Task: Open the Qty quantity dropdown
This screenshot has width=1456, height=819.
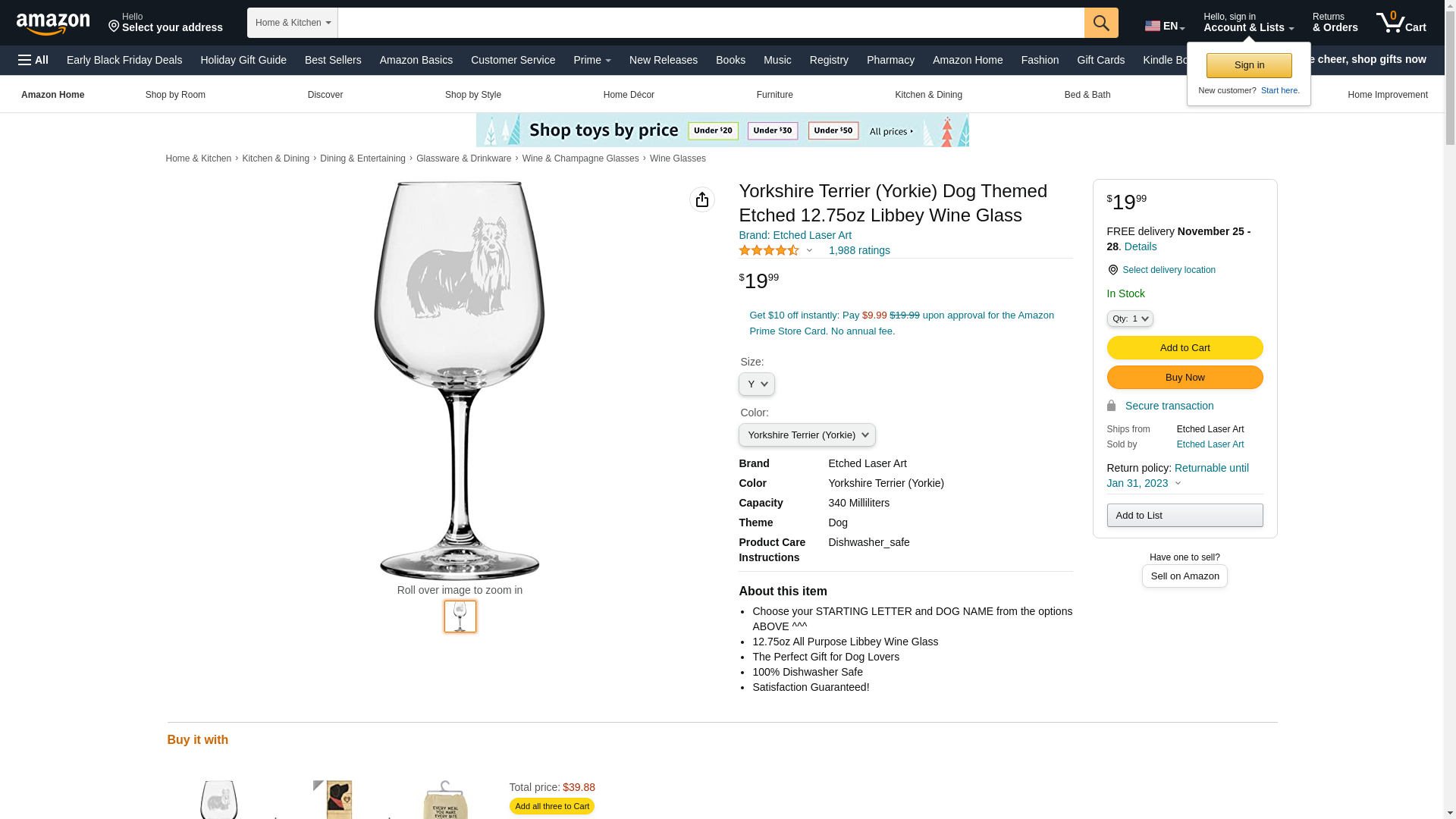Action: 1130,319
